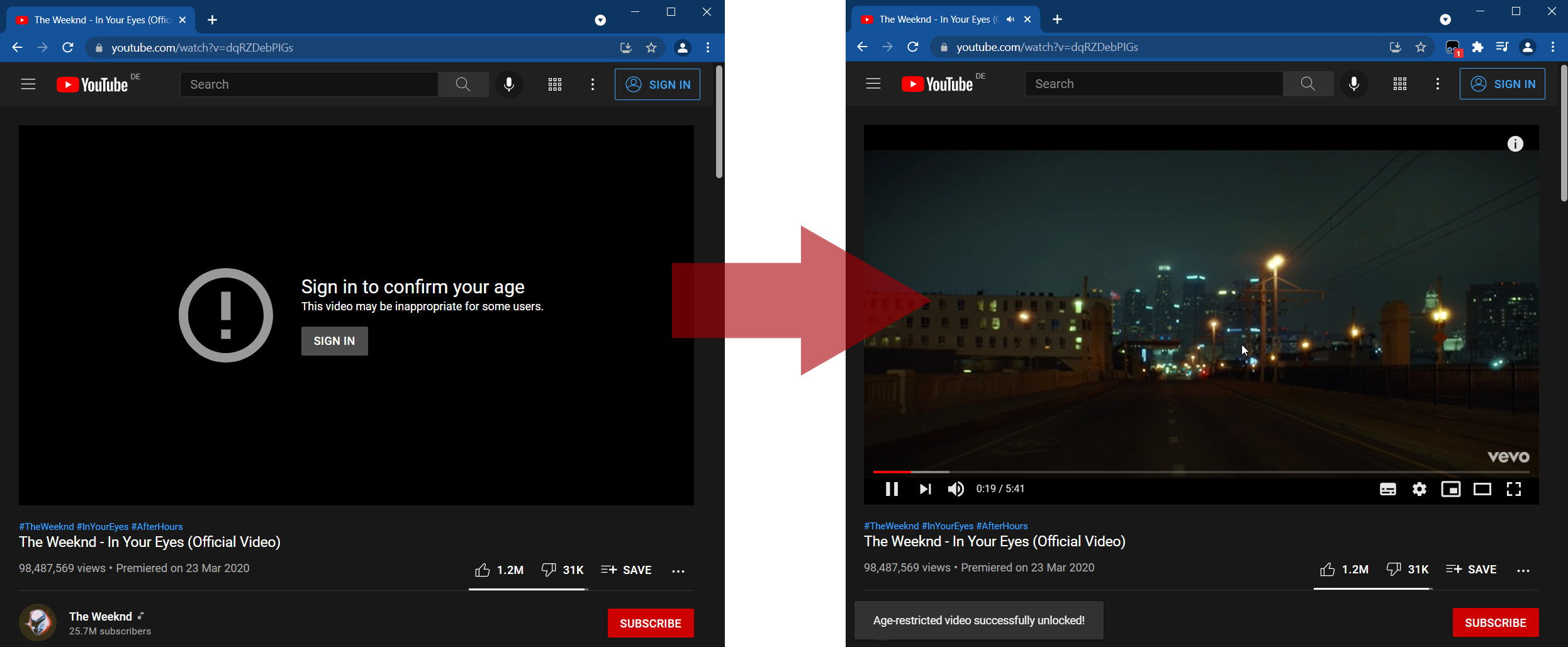Dislike the video in left window
Image resolution: width=1568 pixels, height=647 pixels.
click(563, 570)
